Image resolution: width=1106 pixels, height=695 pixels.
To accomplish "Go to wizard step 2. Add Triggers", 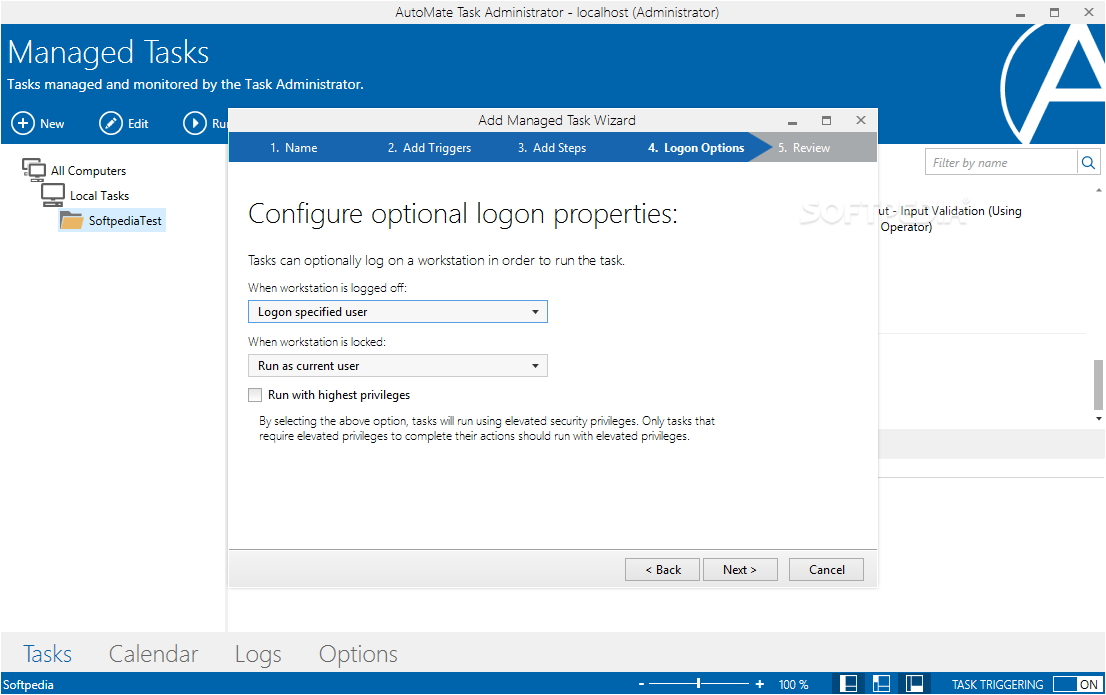I will [x=429, y=147].
